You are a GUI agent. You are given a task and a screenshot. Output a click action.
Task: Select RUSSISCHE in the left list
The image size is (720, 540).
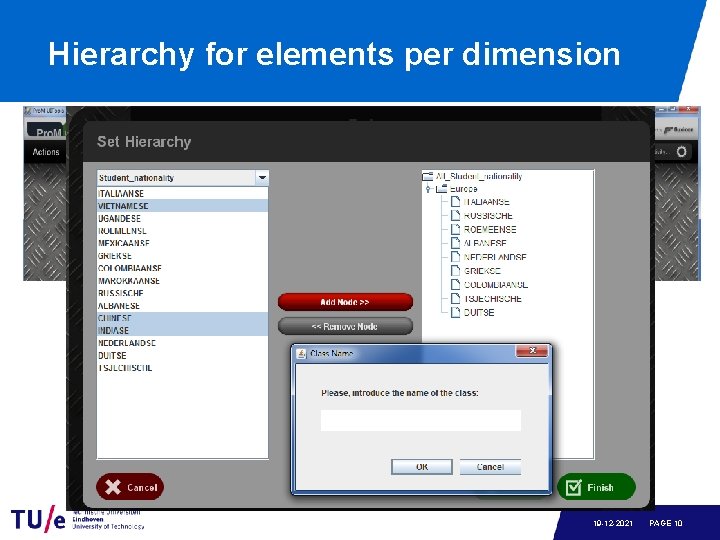(182, 293)
